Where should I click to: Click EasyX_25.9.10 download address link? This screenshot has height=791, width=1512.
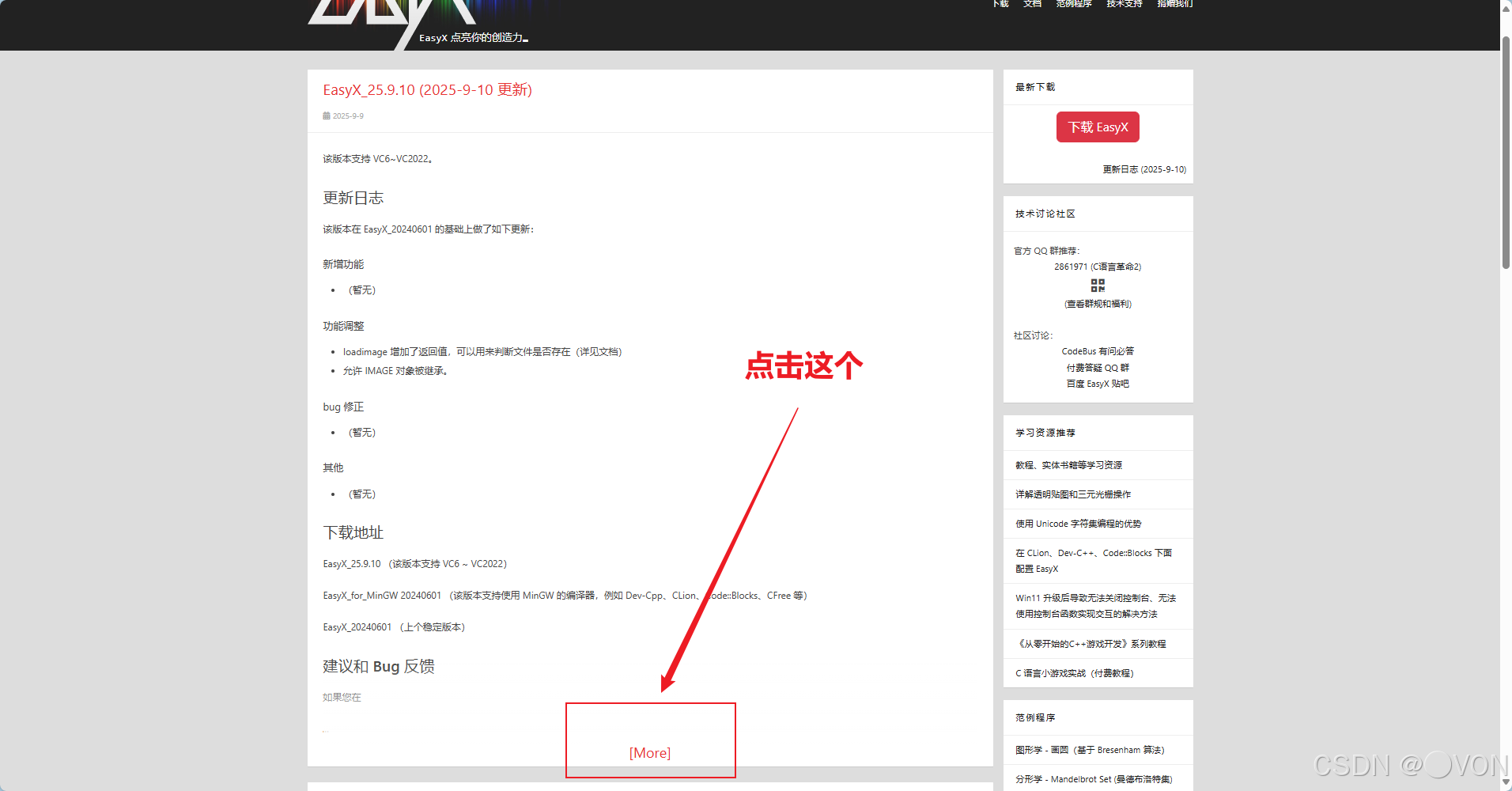pyautogui.click(x=352, y=564)
